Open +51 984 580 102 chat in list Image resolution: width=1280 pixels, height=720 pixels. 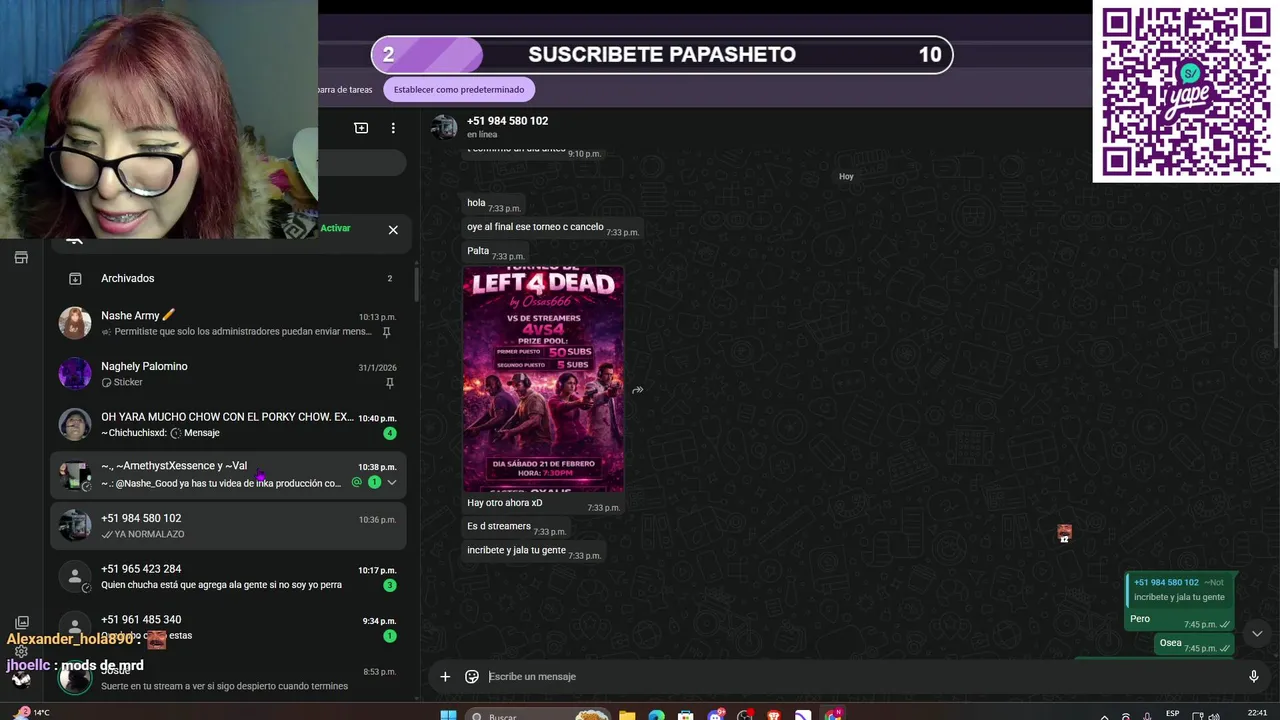point(230,525)
